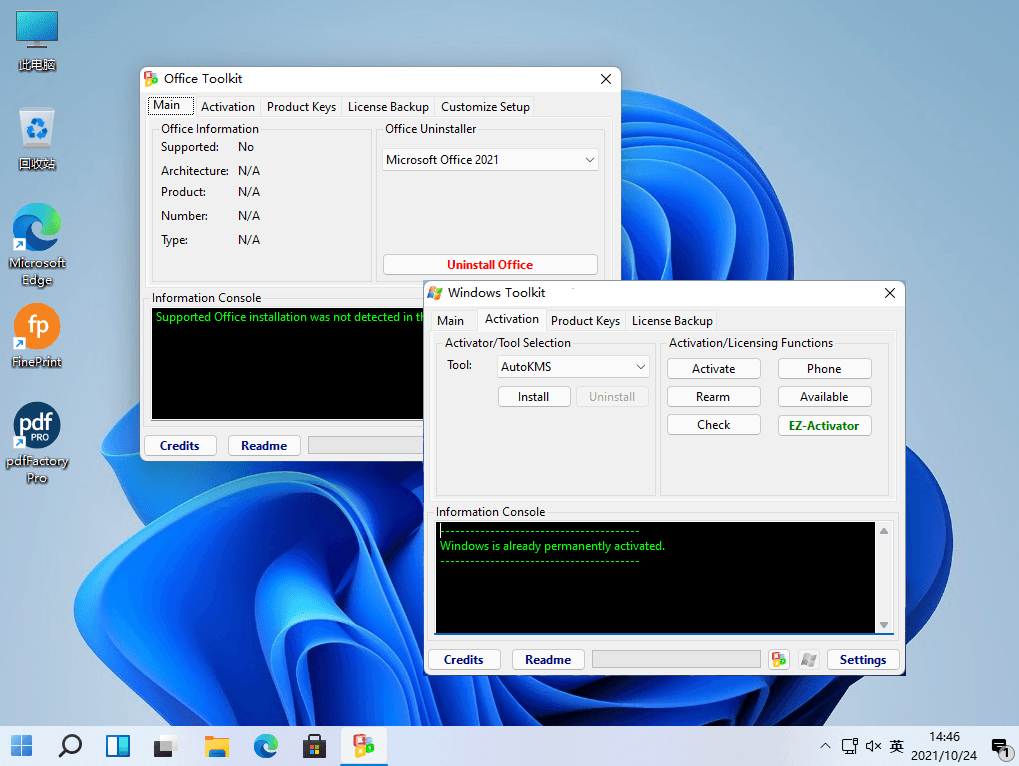Screen dimensions: 1019x766
Task: Launch Microsoft Edge from the desktop
Action: [x=37, y=245]
